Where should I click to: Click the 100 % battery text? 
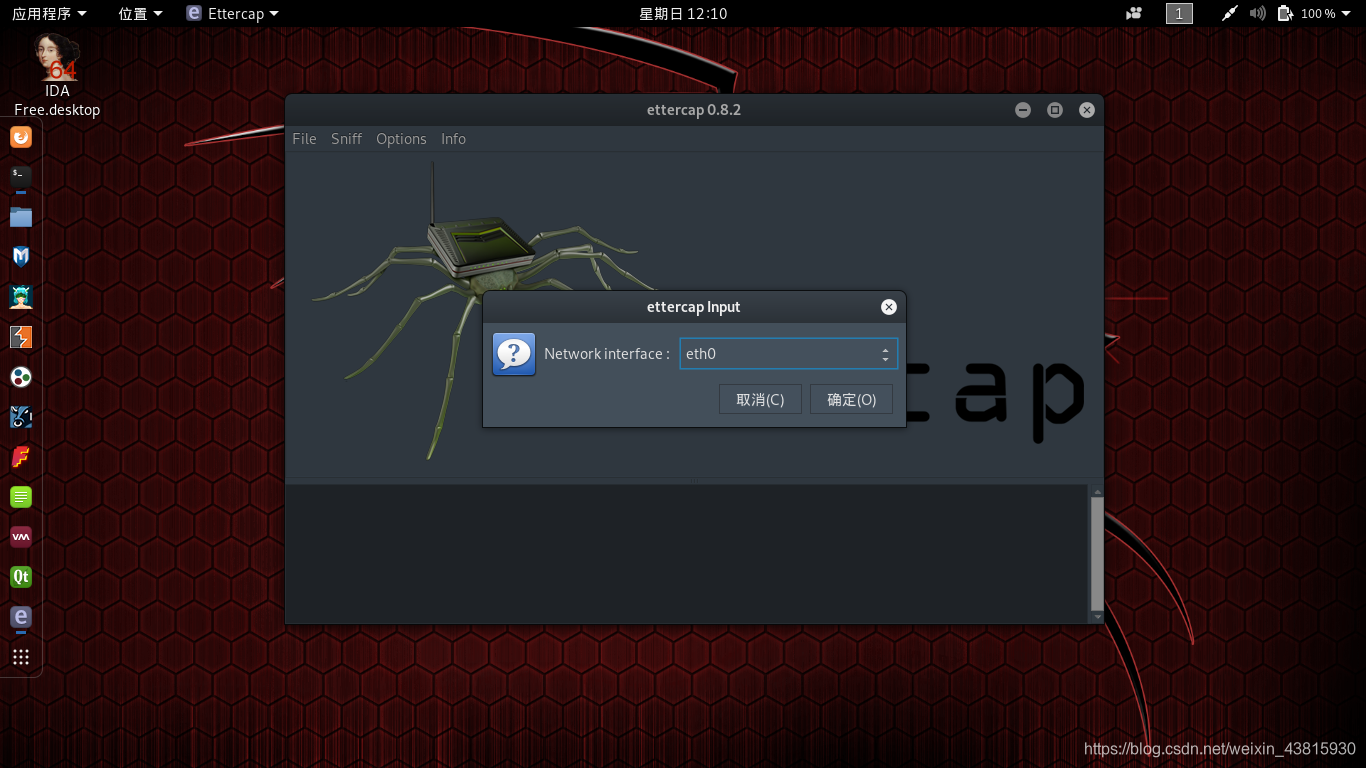[1318, 14]
